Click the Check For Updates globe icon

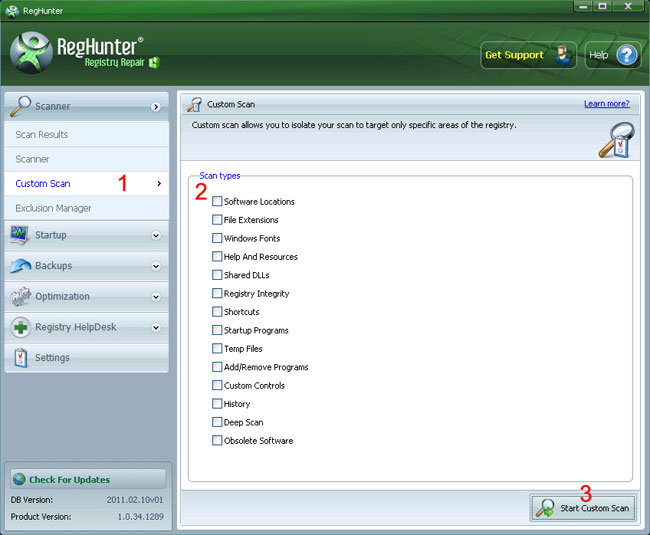(19, 479)
